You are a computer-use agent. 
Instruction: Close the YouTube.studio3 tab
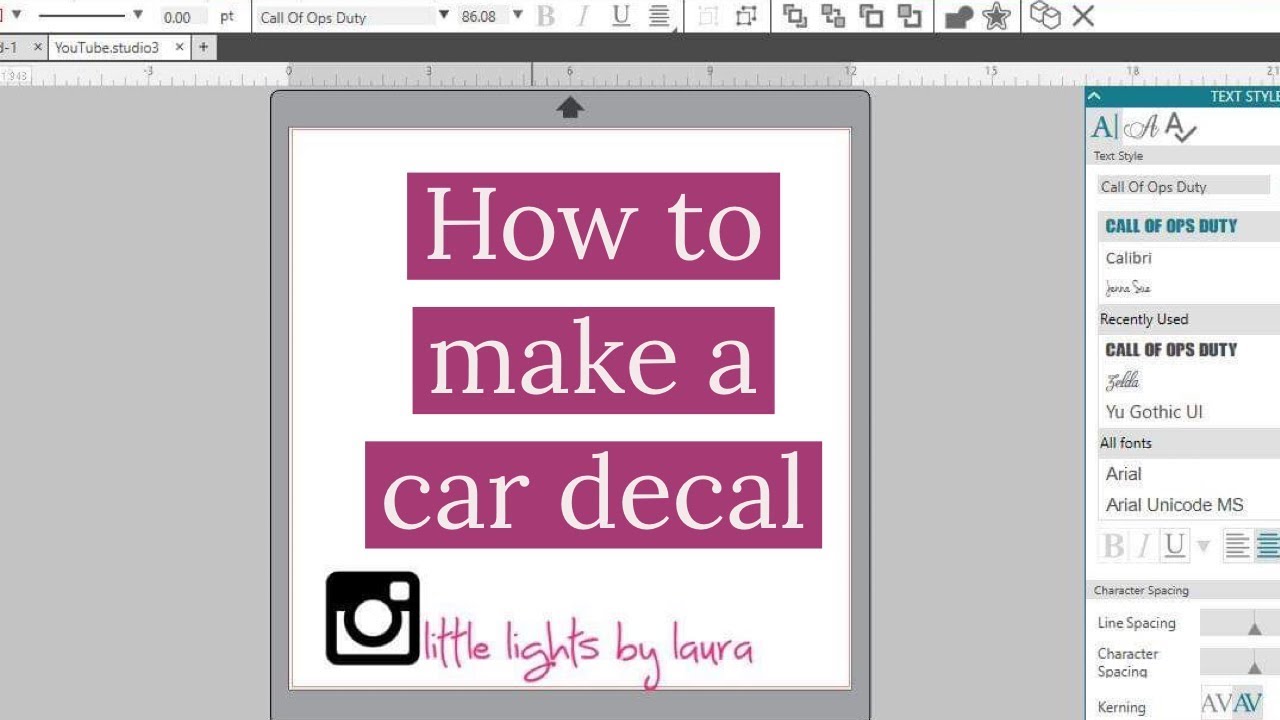point(180,47)
